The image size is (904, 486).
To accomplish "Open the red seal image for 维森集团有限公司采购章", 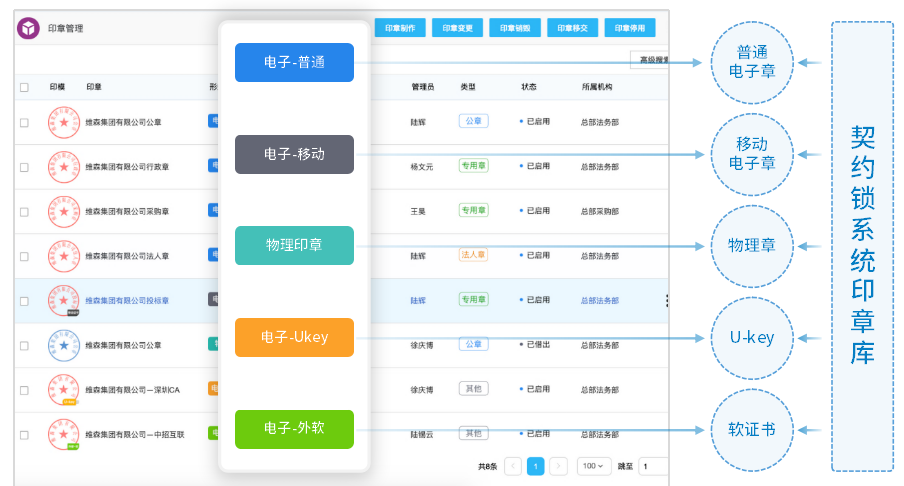I will 63,212.
